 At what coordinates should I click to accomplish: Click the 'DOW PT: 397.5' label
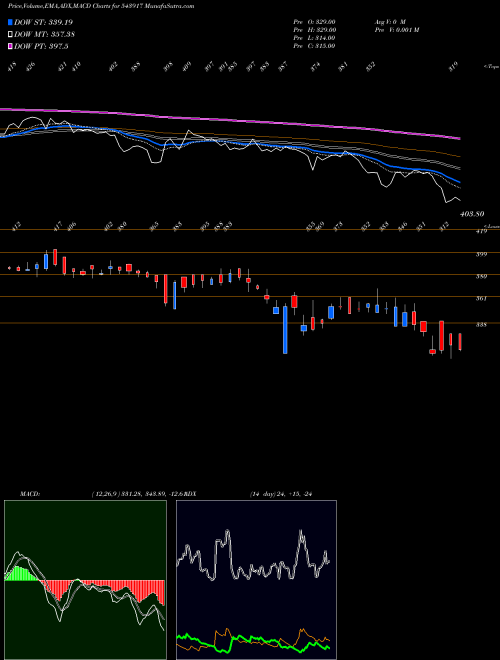coord(41,46)
